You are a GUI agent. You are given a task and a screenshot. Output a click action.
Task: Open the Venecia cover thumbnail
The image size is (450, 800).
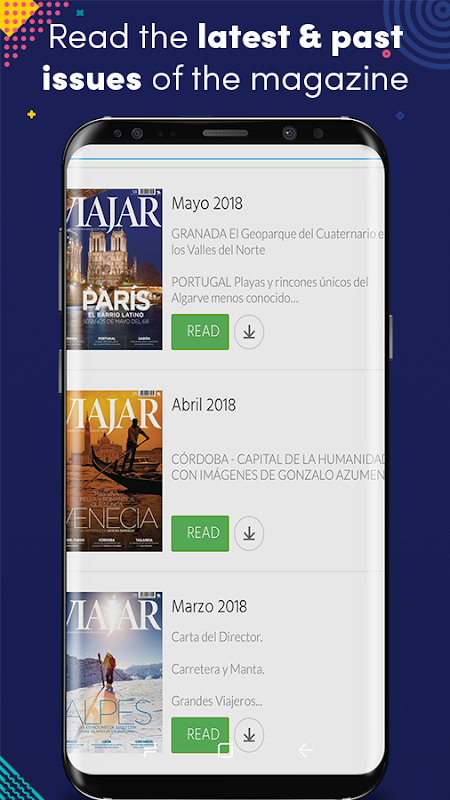[x=114, y=470]
